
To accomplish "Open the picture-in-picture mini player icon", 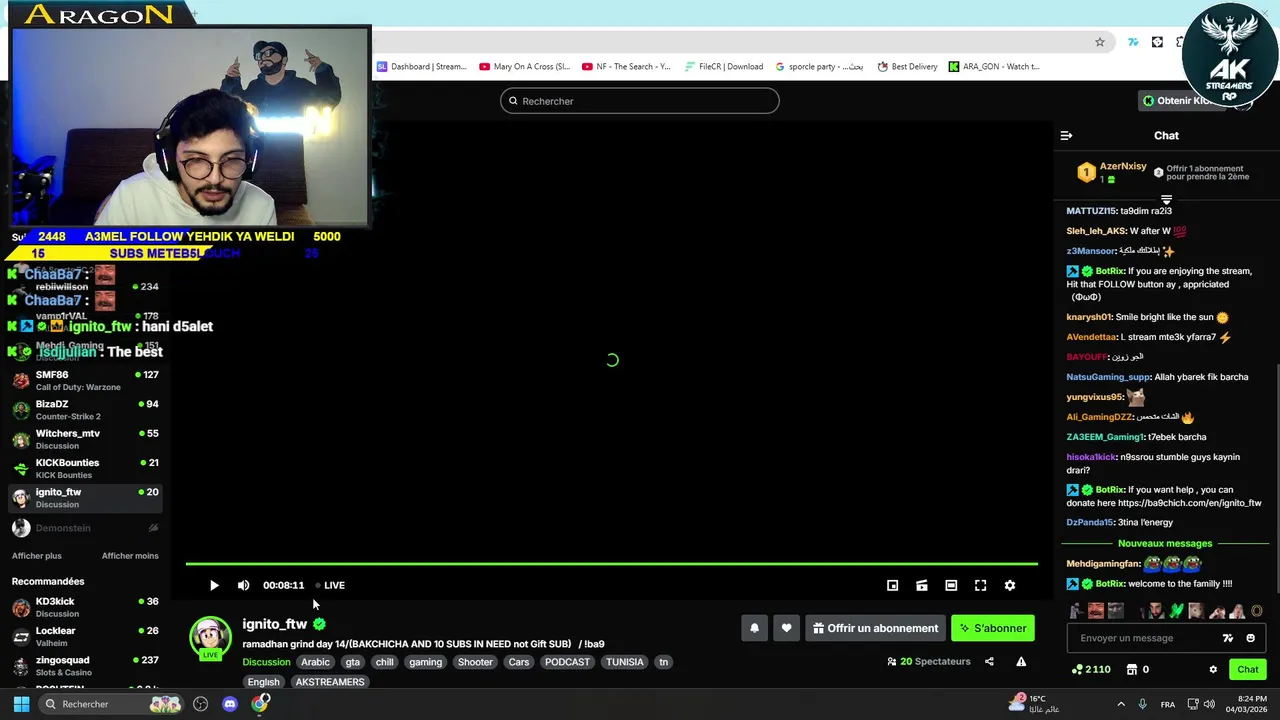I will [x=892, y=585].
